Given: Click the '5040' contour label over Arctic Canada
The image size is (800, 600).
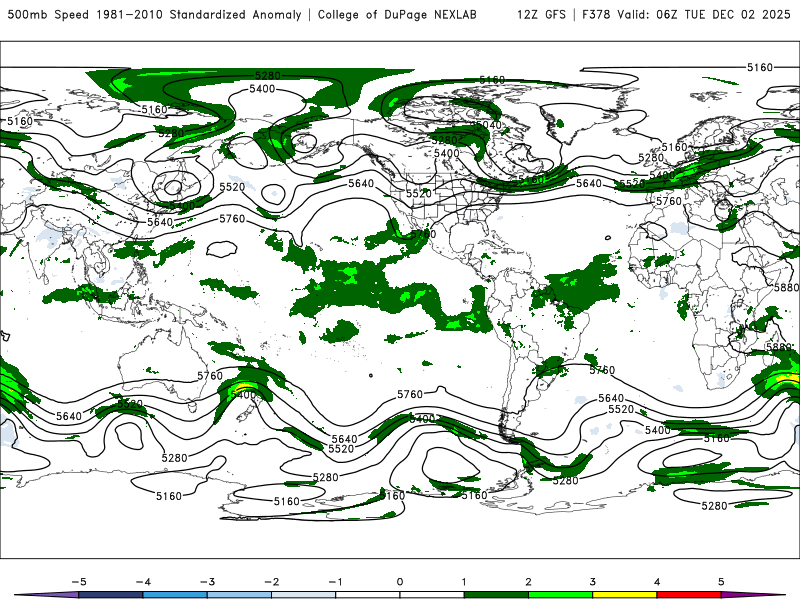Looking at the screenshot, I should point(489,125).
